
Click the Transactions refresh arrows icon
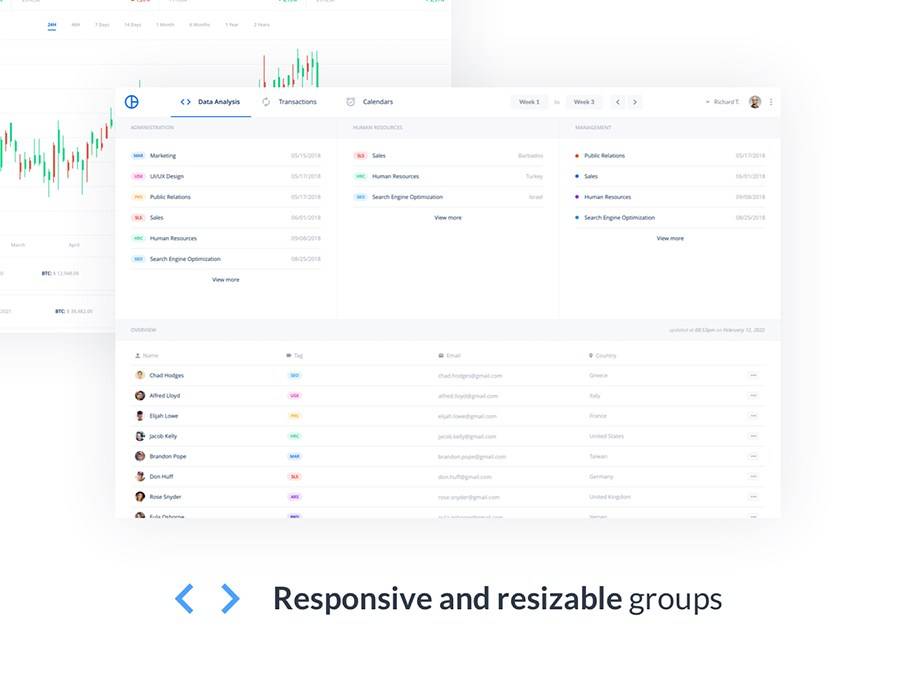tap(266, 102)
